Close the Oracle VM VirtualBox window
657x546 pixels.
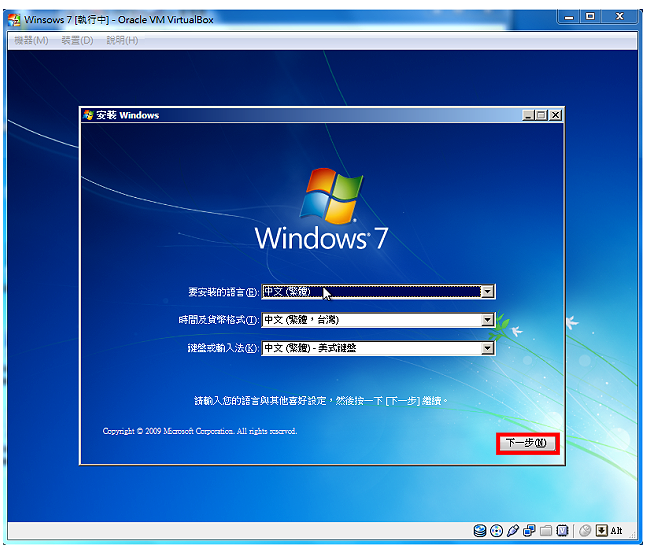[x=619, y=17]
